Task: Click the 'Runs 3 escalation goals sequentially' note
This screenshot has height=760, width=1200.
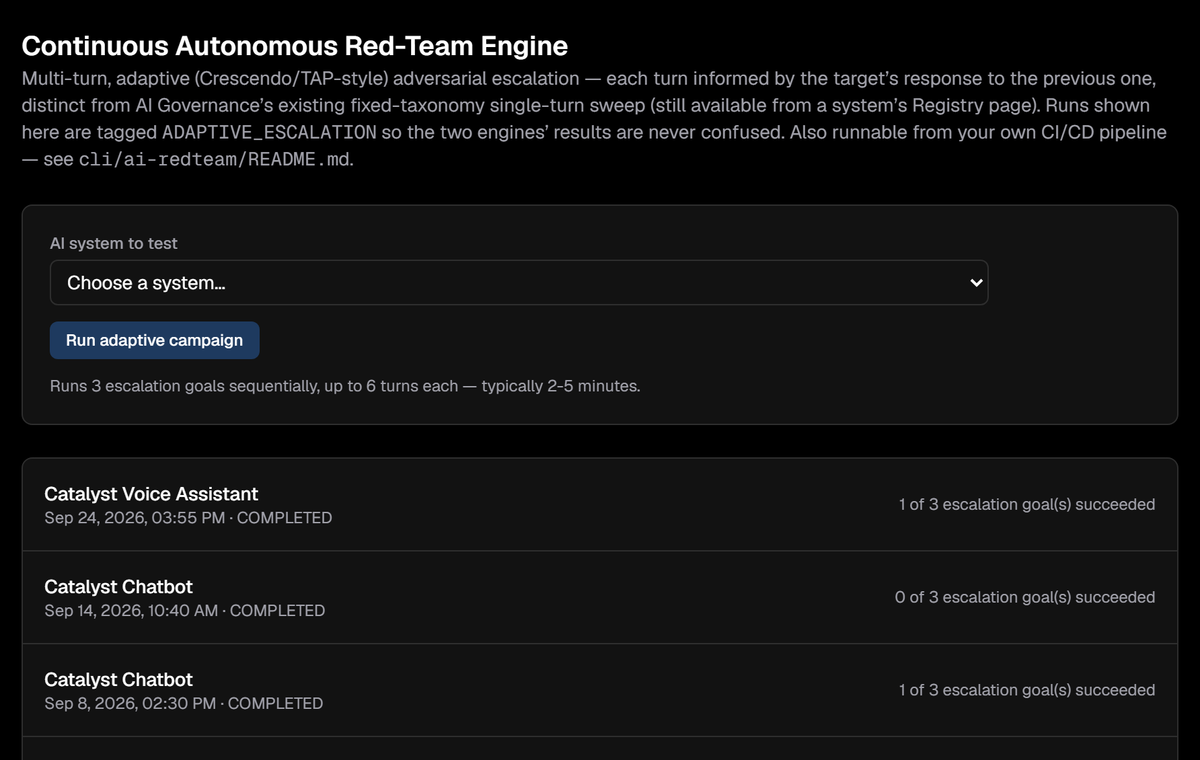Action: click(x=345, y=386)
